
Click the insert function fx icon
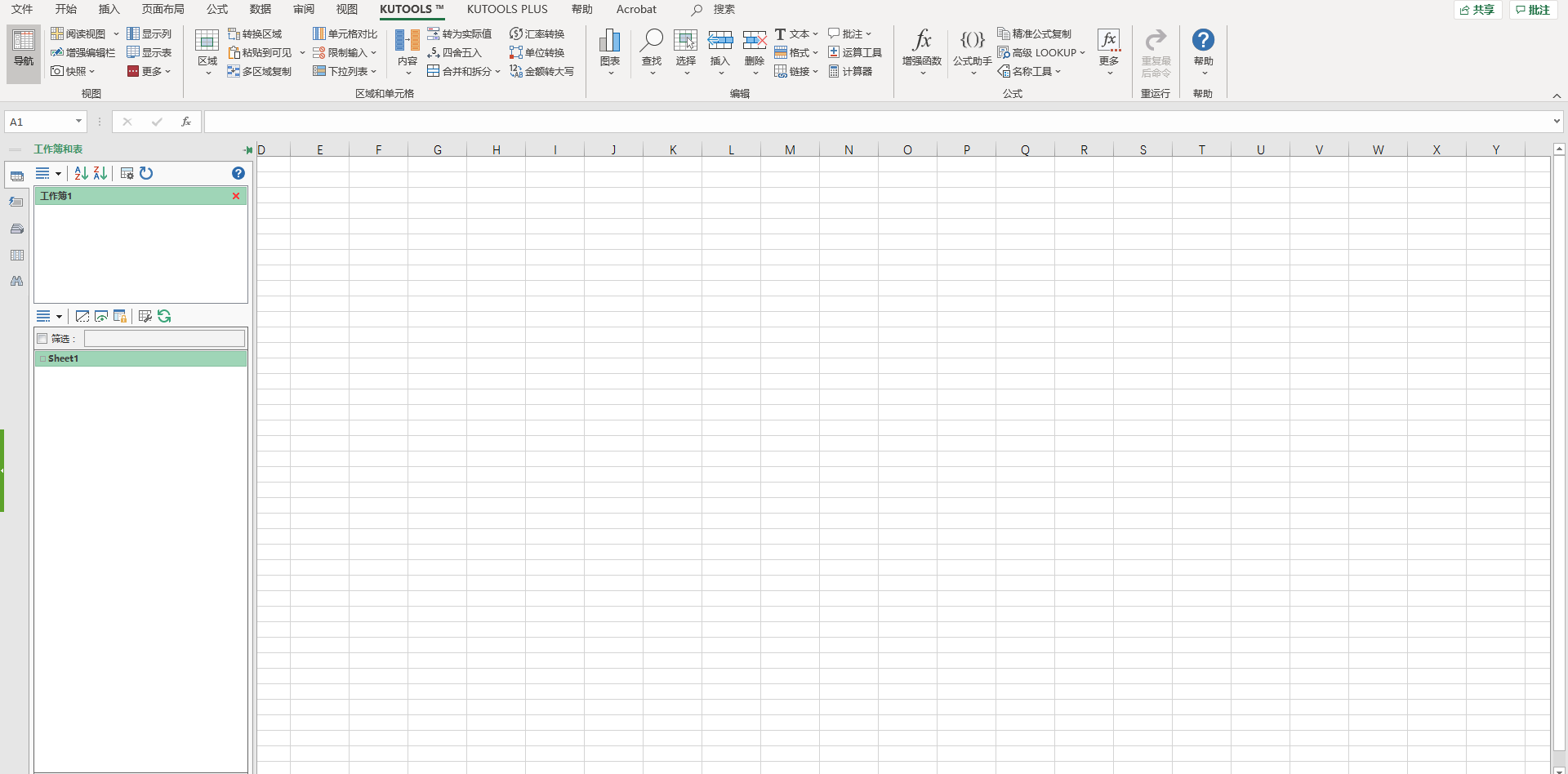(186, 122)
